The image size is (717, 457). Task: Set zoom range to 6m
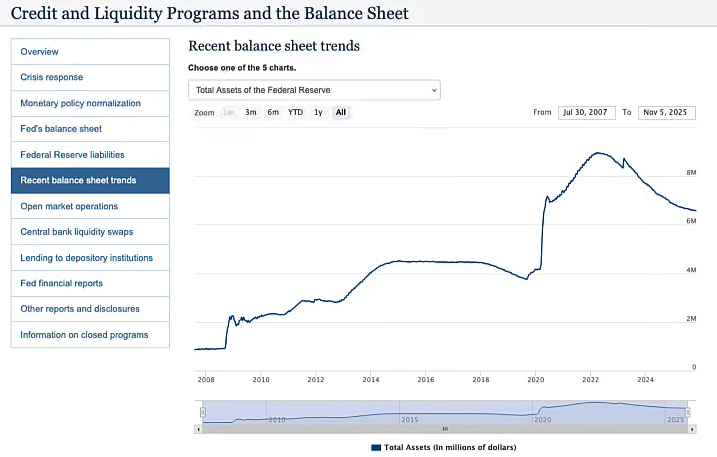click(273, 113)
